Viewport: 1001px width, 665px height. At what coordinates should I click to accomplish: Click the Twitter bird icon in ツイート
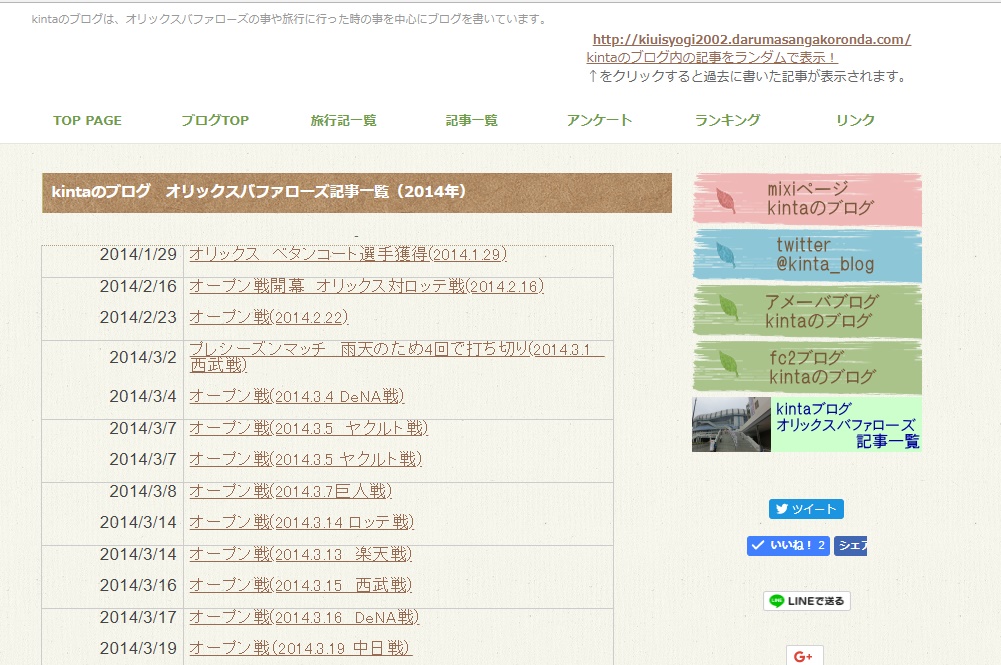[x=781, y=509]
